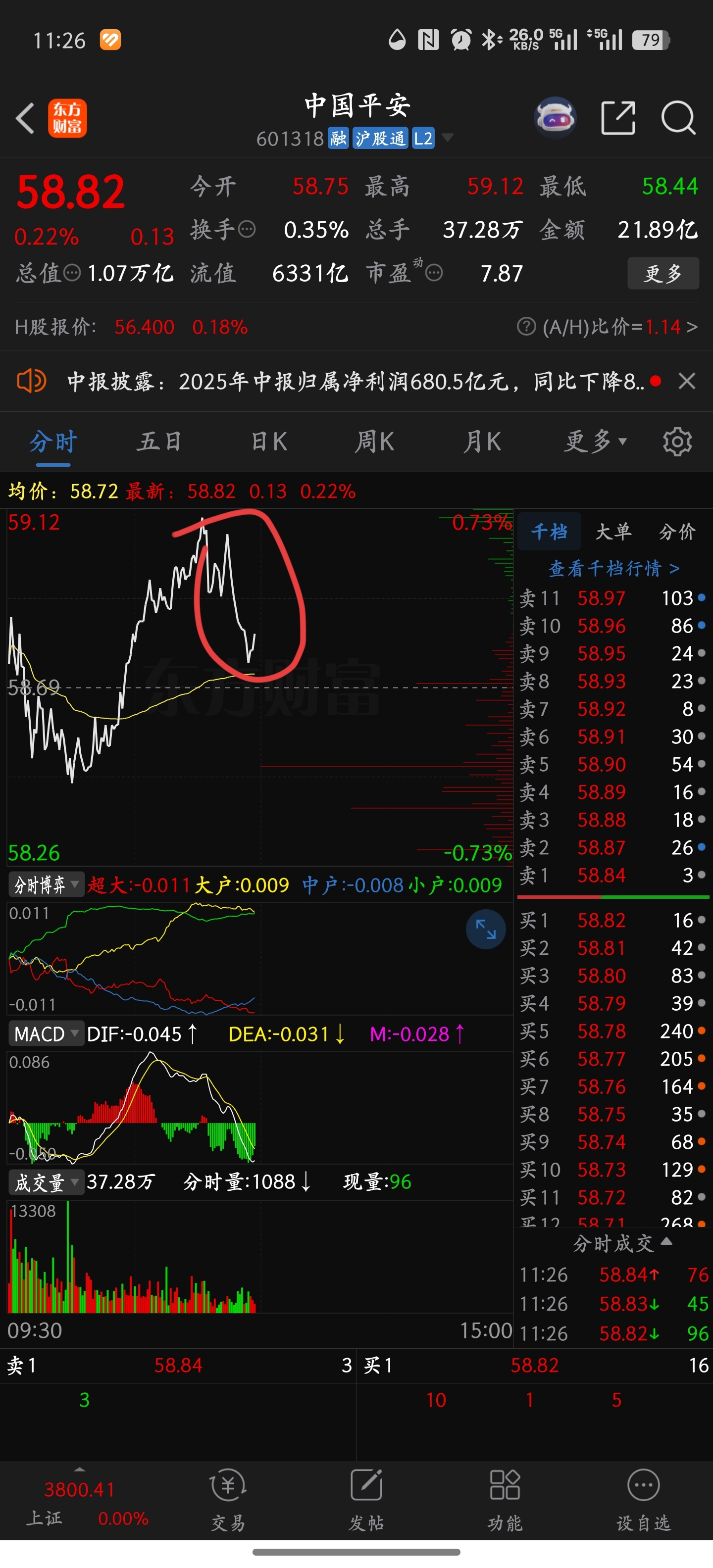713x1568 pixels.
Task: Open 查看千档行情 link
Action: [x=614, y=568]
